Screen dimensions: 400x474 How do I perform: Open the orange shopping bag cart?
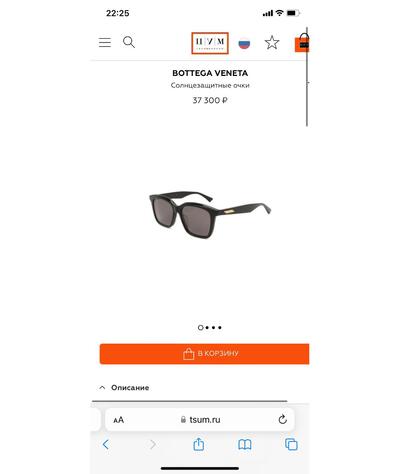(302, 43)
